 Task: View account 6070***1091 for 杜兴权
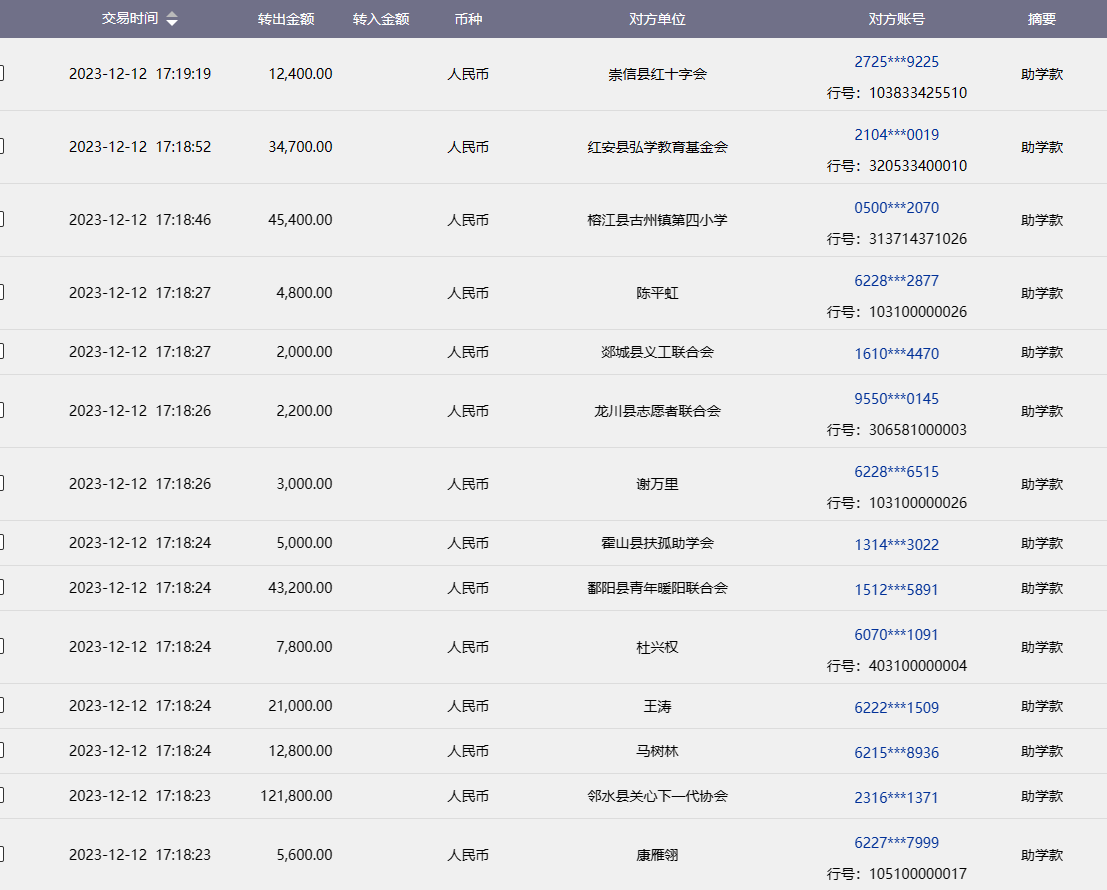pyautogui.click(x=896, y=635)
